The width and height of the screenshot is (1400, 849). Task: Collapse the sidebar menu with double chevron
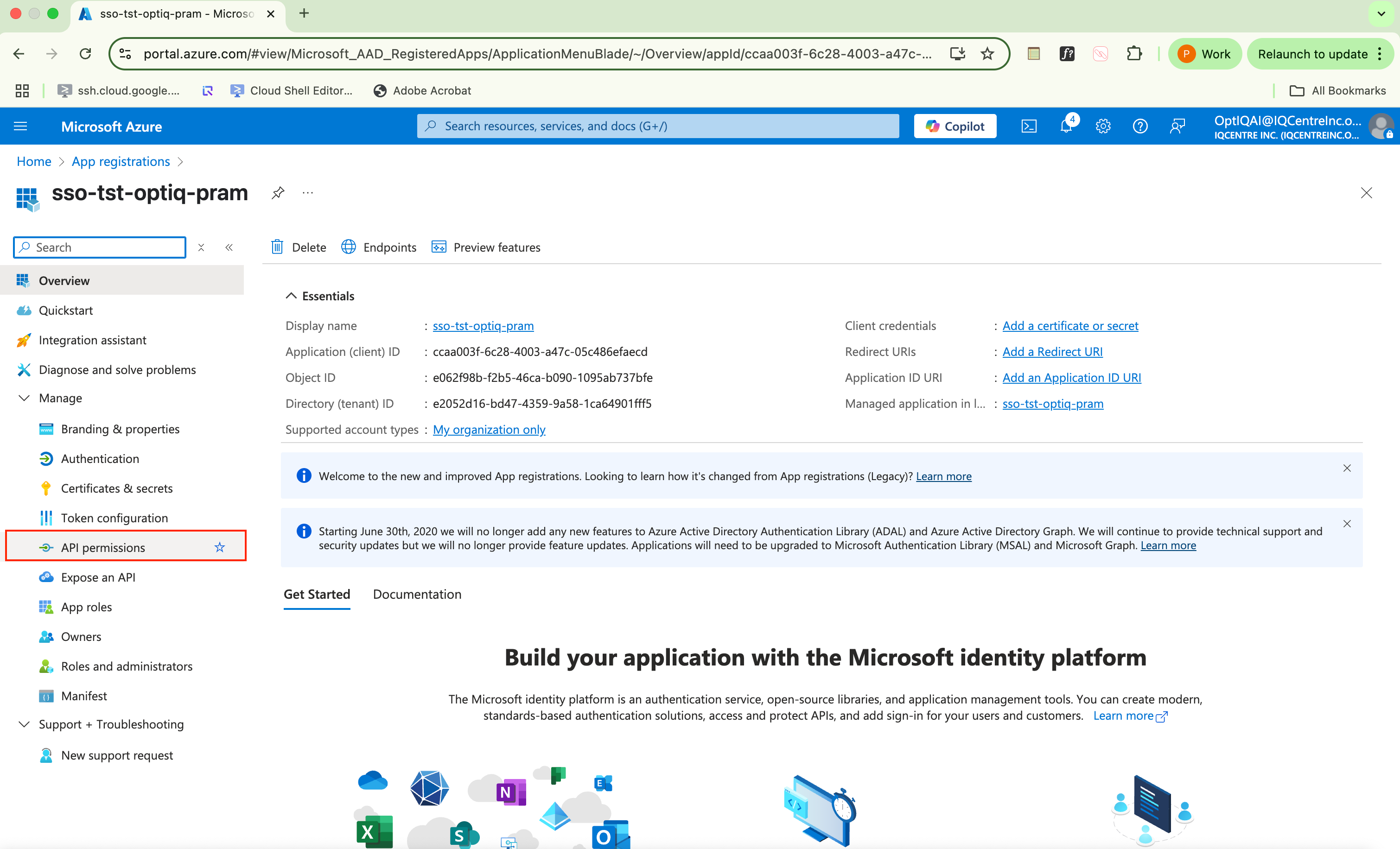229,247
